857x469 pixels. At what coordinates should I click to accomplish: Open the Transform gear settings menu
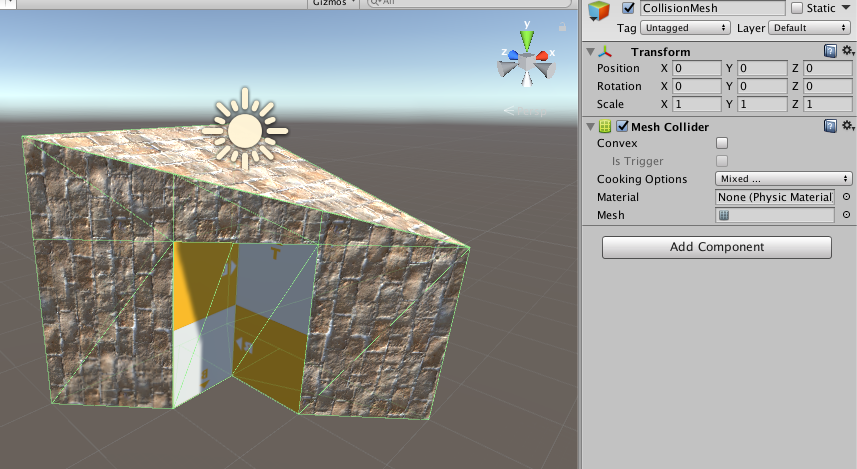click(x=848, y=51)
